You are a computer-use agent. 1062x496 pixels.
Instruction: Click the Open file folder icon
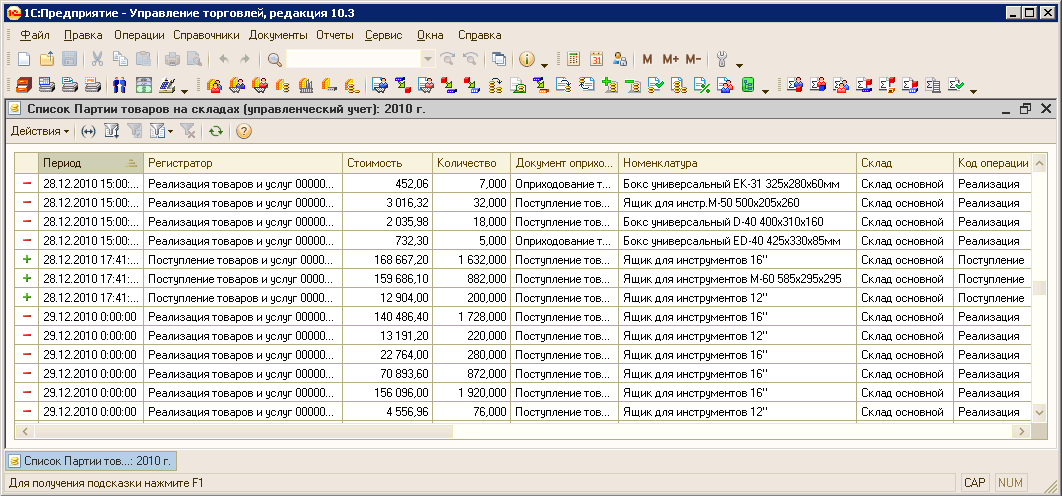[x=47, y=59]
